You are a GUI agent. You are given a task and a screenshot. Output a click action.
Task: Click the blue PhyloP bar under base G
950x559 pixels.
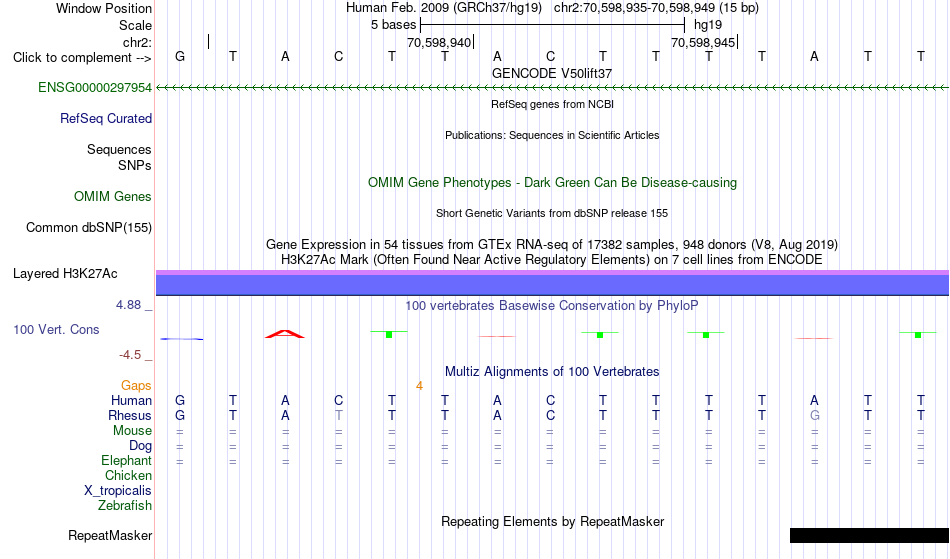[x=182, y=339]
